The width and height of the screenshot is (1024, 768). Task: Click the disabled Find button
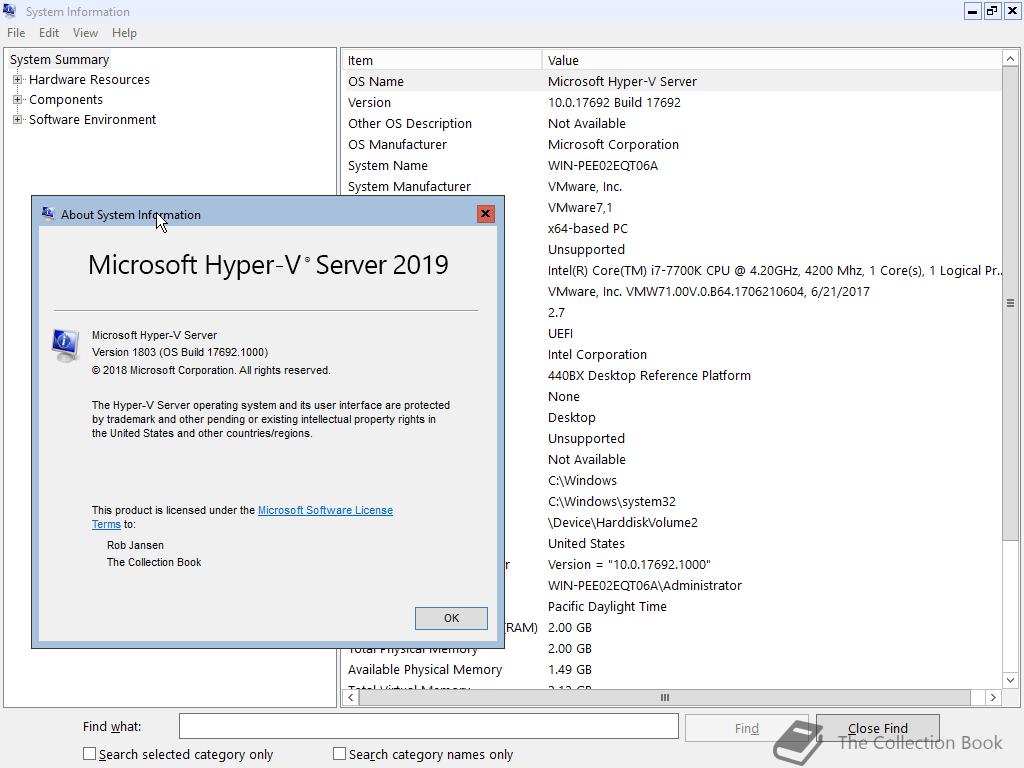(746, 728)
